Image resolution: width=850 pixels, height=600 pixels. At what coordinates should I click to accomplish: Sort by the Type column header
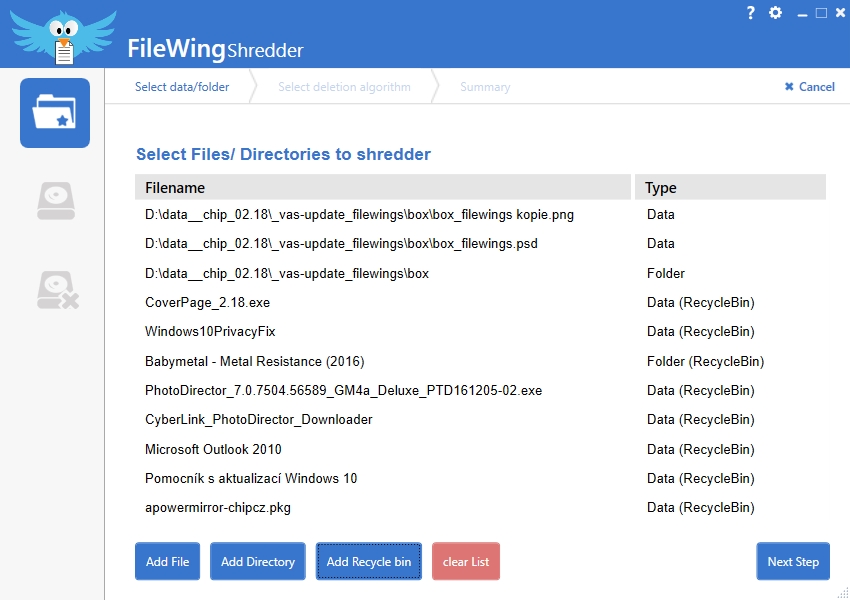730,188
